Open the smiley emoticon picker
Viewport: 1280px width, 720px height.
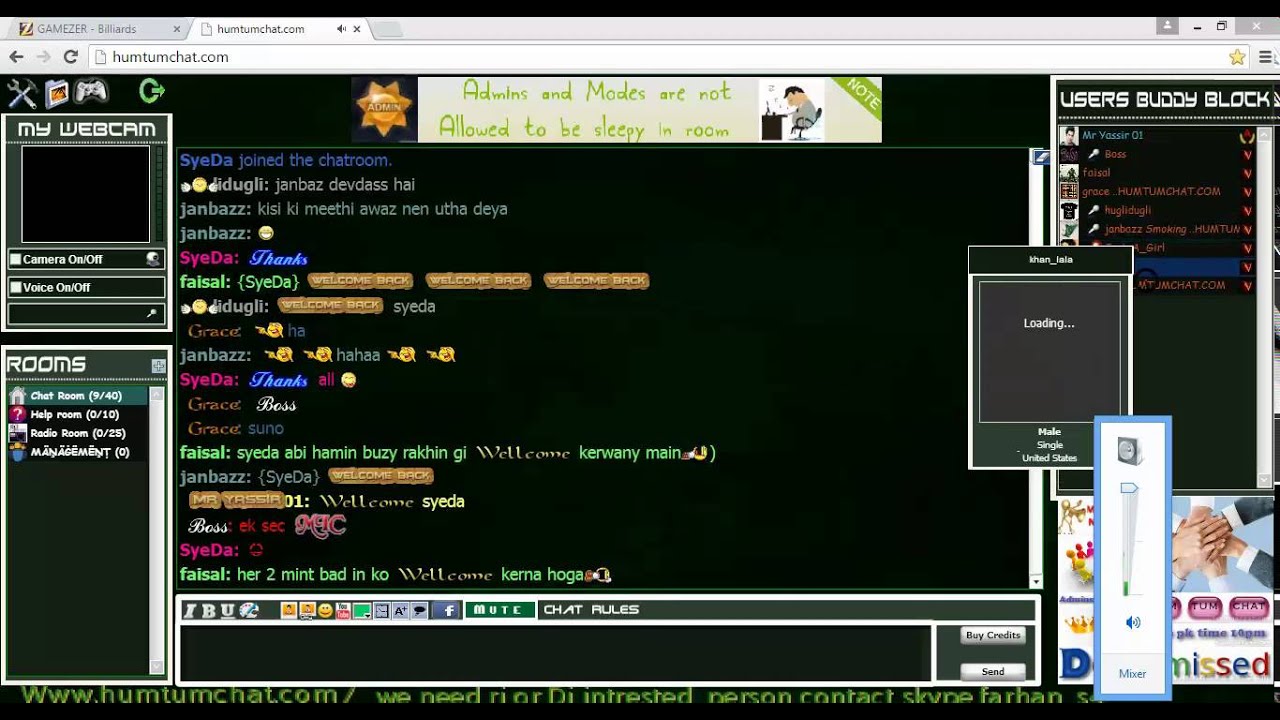325,610
